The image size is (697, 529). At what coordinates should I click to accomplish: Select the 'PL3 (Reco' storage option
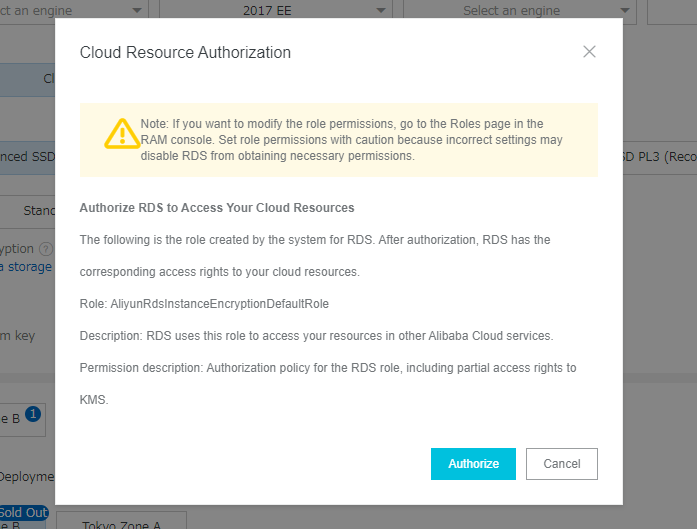pos(660,156)
